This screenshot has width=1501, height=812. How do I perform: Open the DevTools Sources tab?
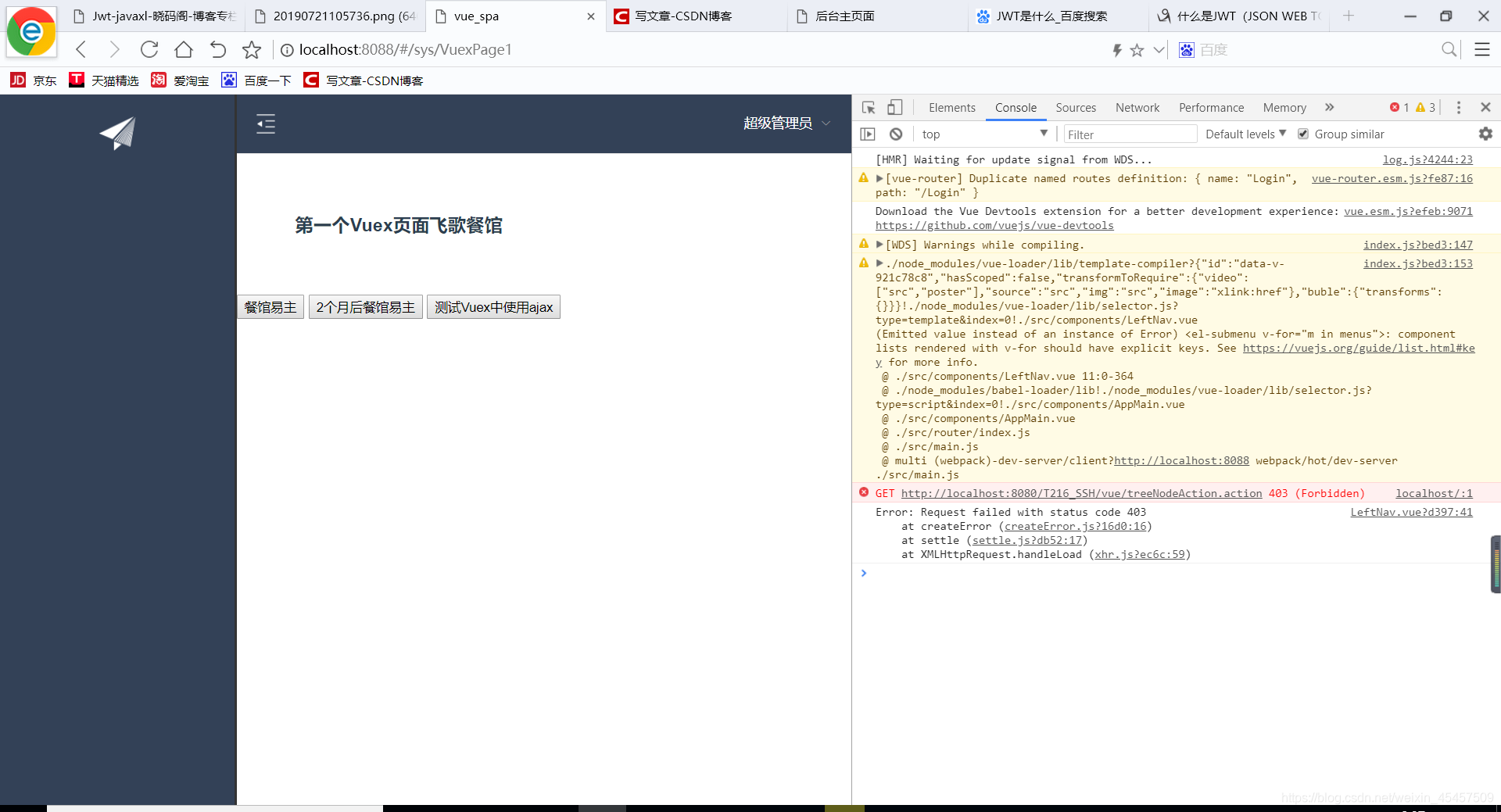tap(1076, 108)
